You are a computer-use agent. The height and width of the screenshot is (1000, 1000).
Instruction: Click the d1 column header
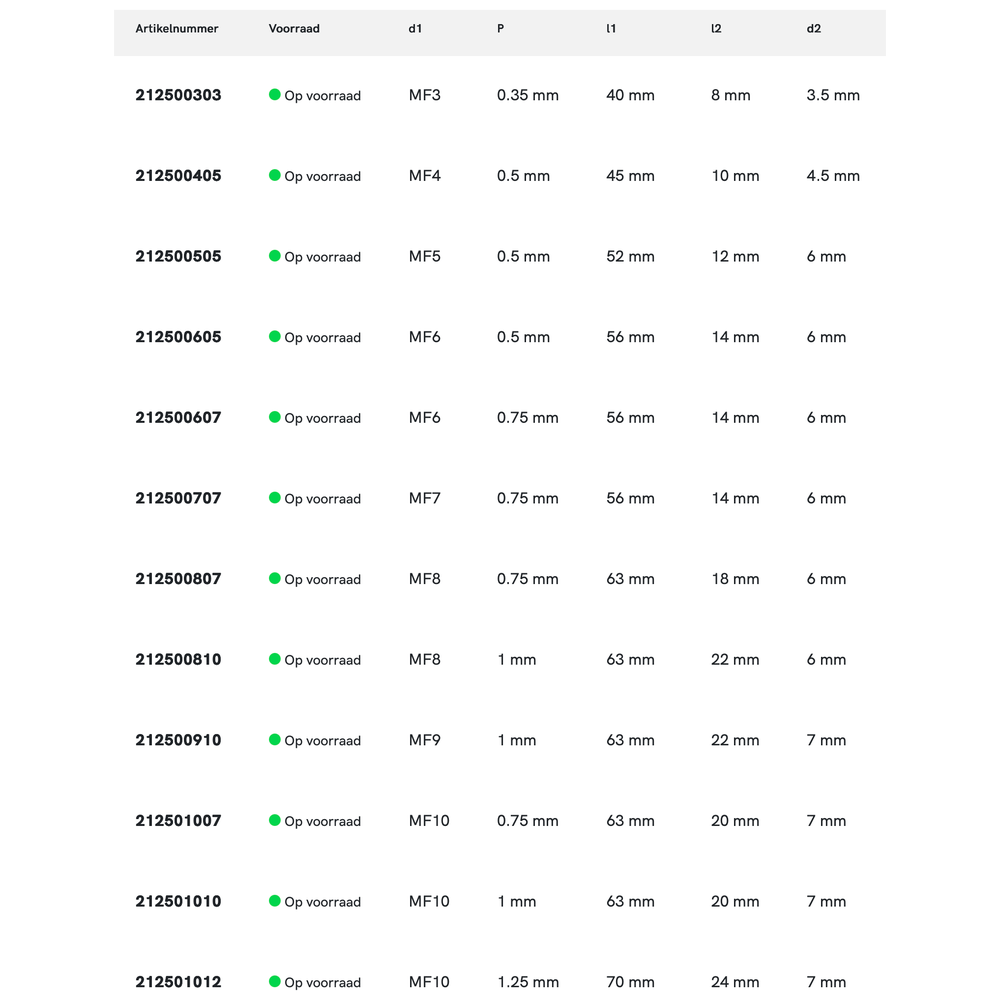click(415, 29)
